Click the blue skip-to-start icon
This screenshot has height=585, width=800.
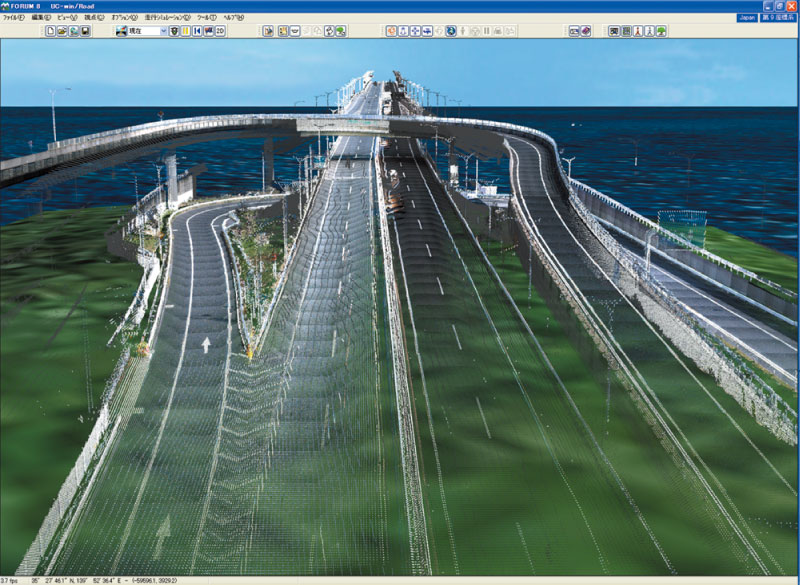(x=197, y=31)
